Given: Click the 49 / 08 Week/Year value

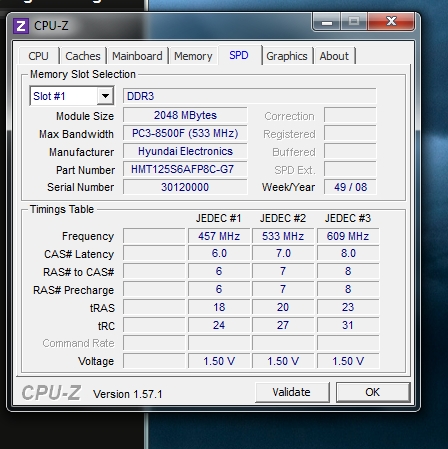Looking at the screenshot, I should click(350, 187).
